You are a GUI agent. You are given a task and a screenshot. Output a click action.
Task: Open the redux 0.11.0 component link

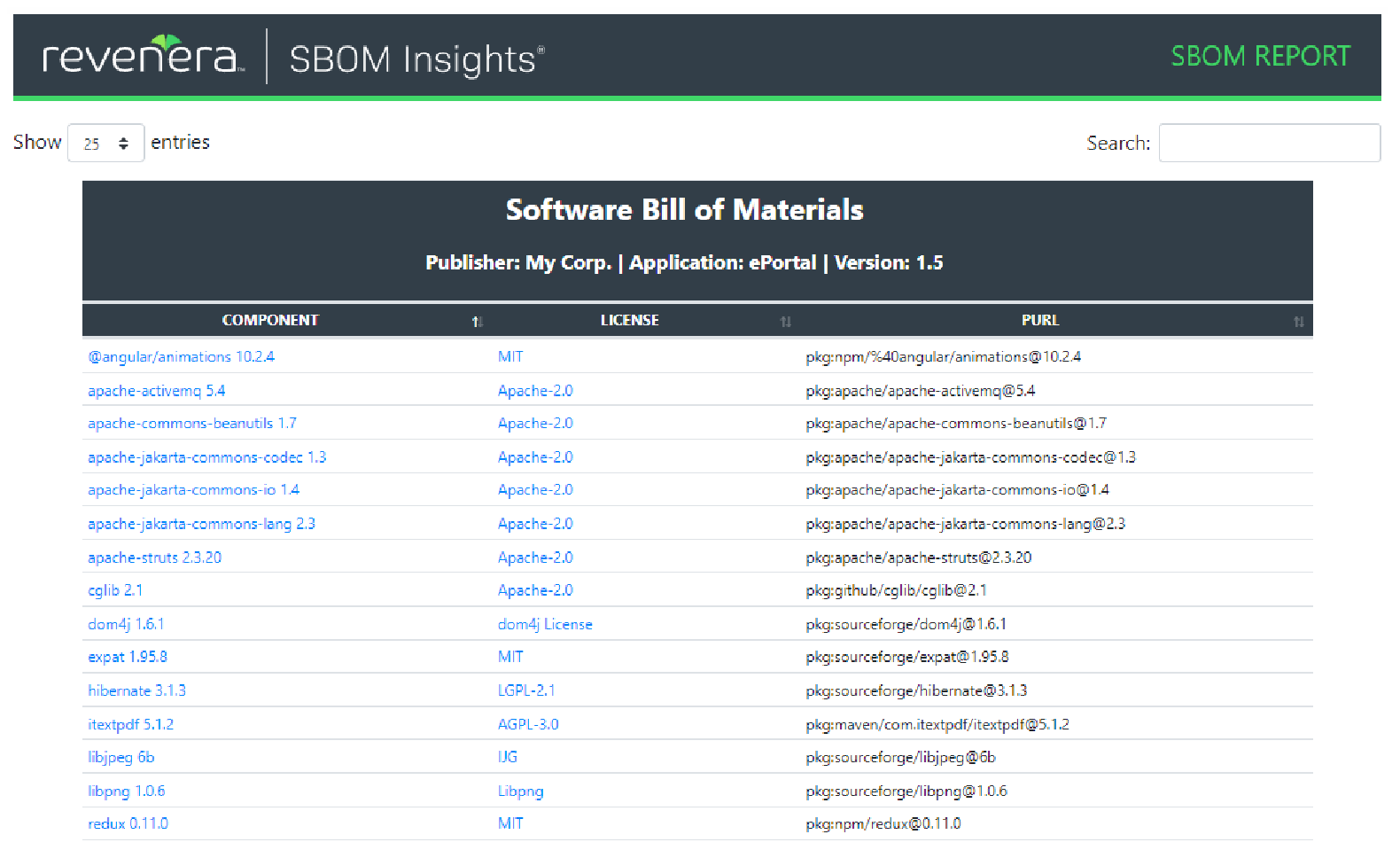point(128,823)
